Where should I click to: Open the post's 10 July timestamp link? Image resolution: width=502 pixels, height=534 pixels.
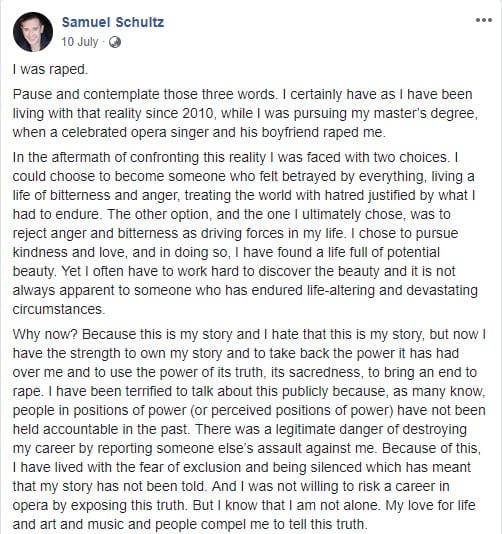(80, 42)
